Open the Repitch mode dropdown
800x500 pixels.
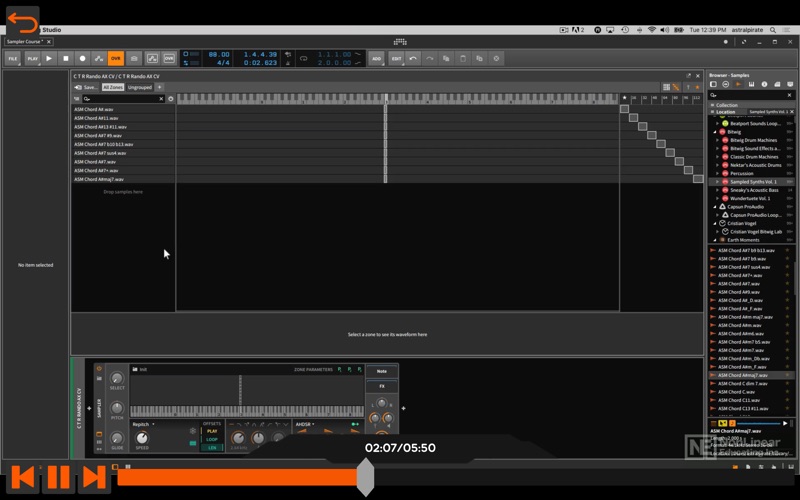pyautogui.click(x=143, y=424)
